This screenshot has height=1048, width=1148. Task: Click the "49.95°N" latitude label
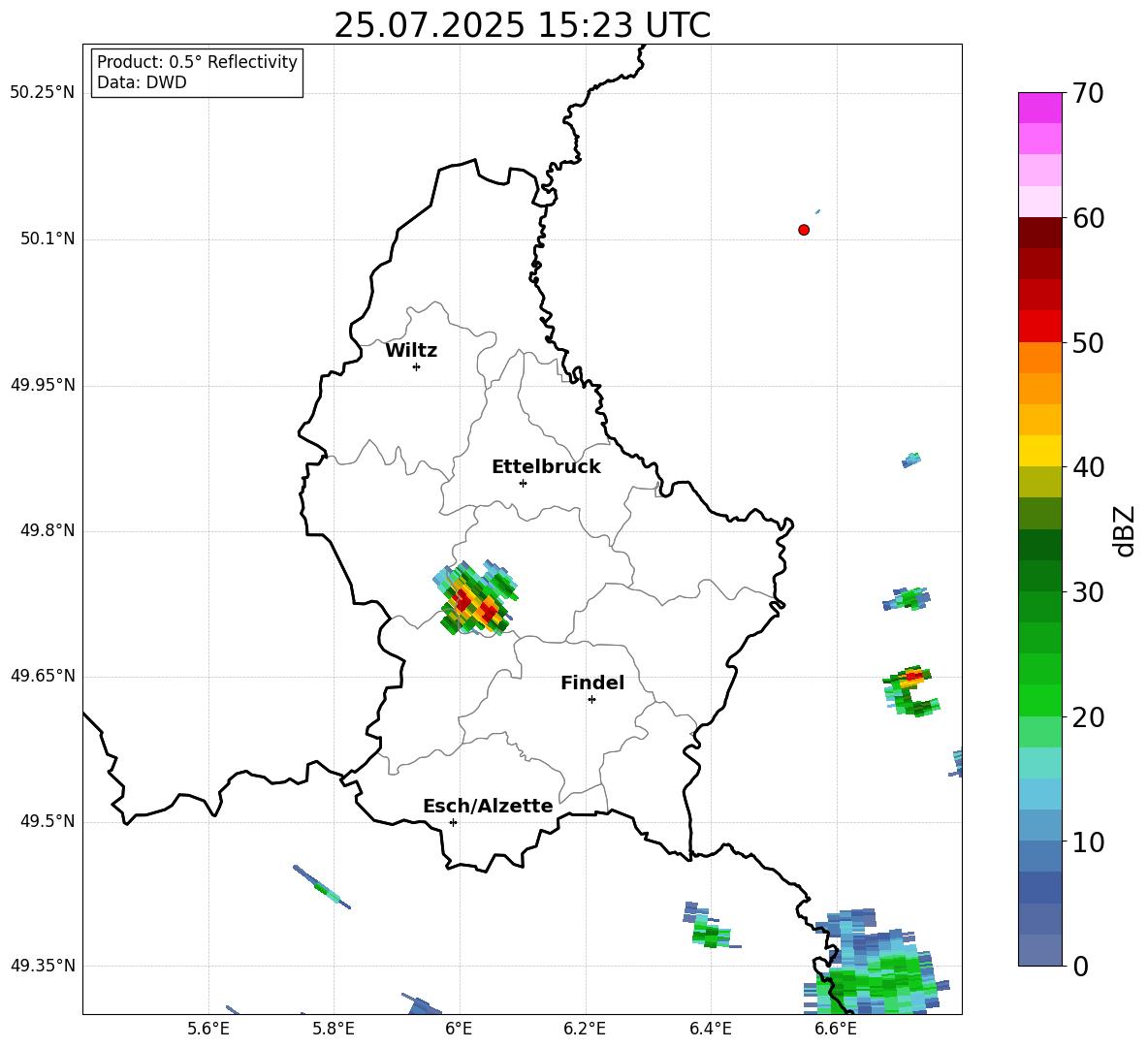(x=43, y=384)
